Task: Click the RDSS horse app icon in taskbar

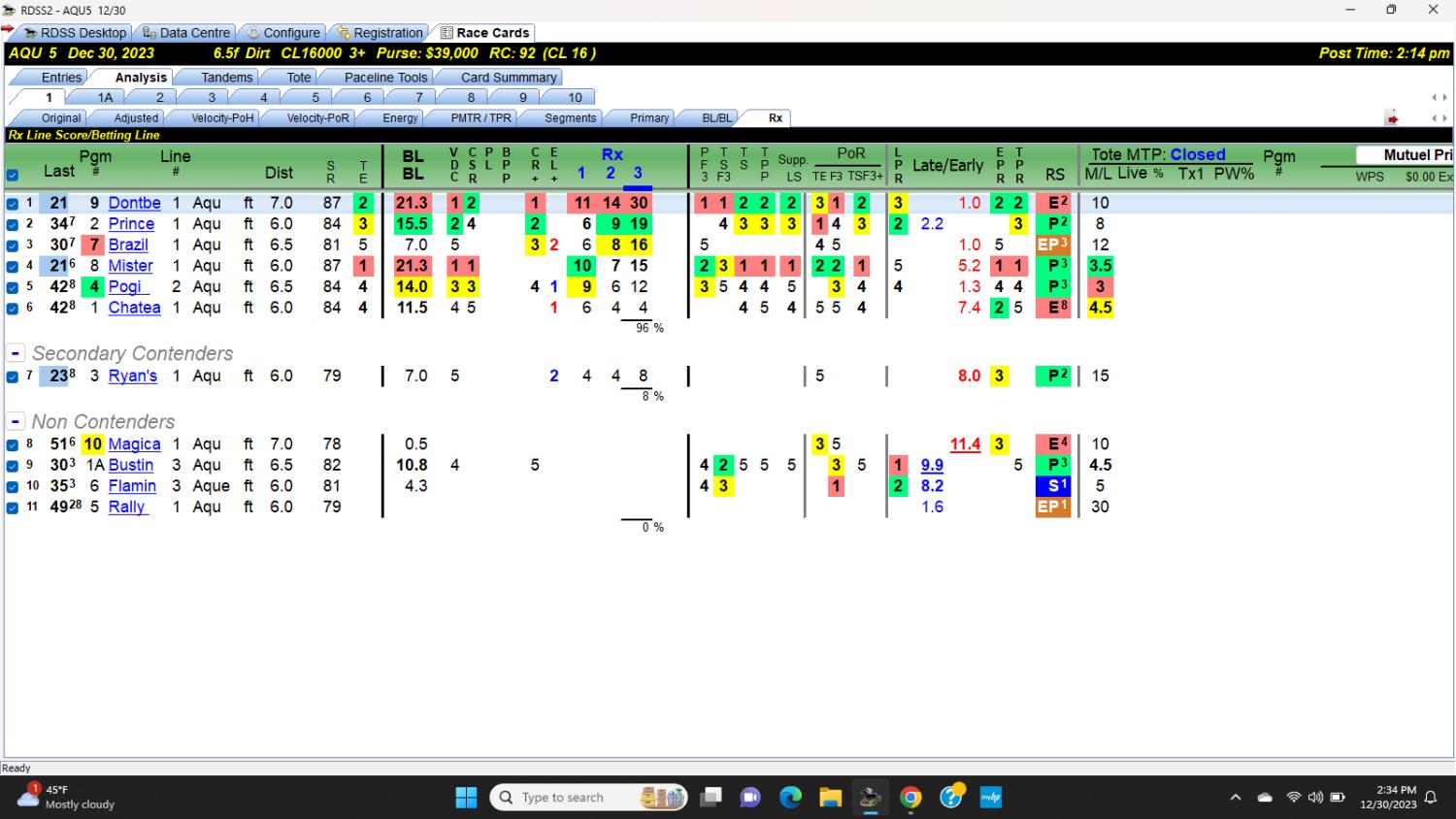Action: (x=870, y=798)
